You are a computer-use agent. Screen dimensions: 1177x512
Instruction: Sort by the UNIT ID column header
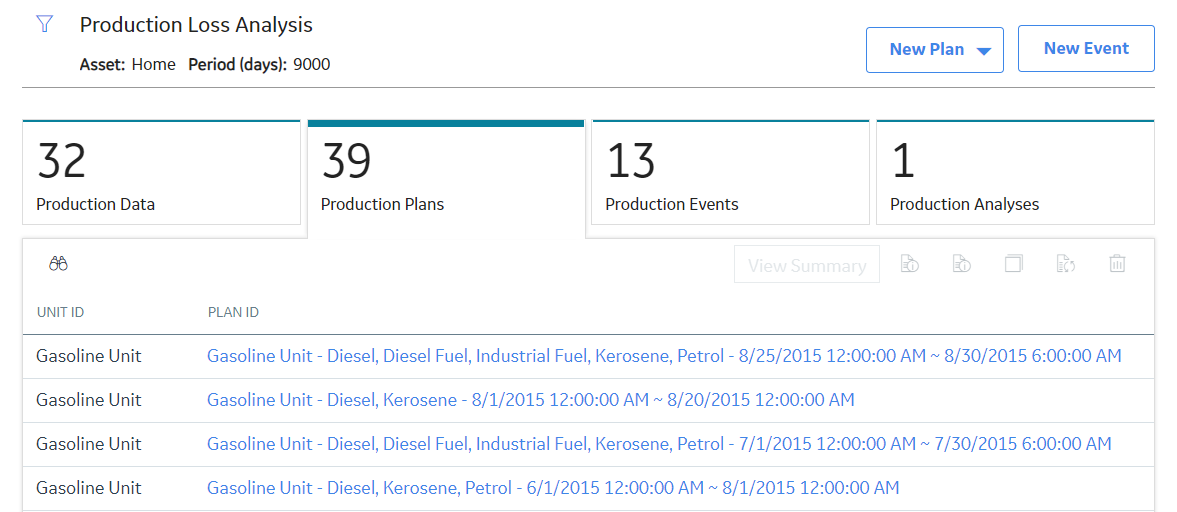(60, 312)
